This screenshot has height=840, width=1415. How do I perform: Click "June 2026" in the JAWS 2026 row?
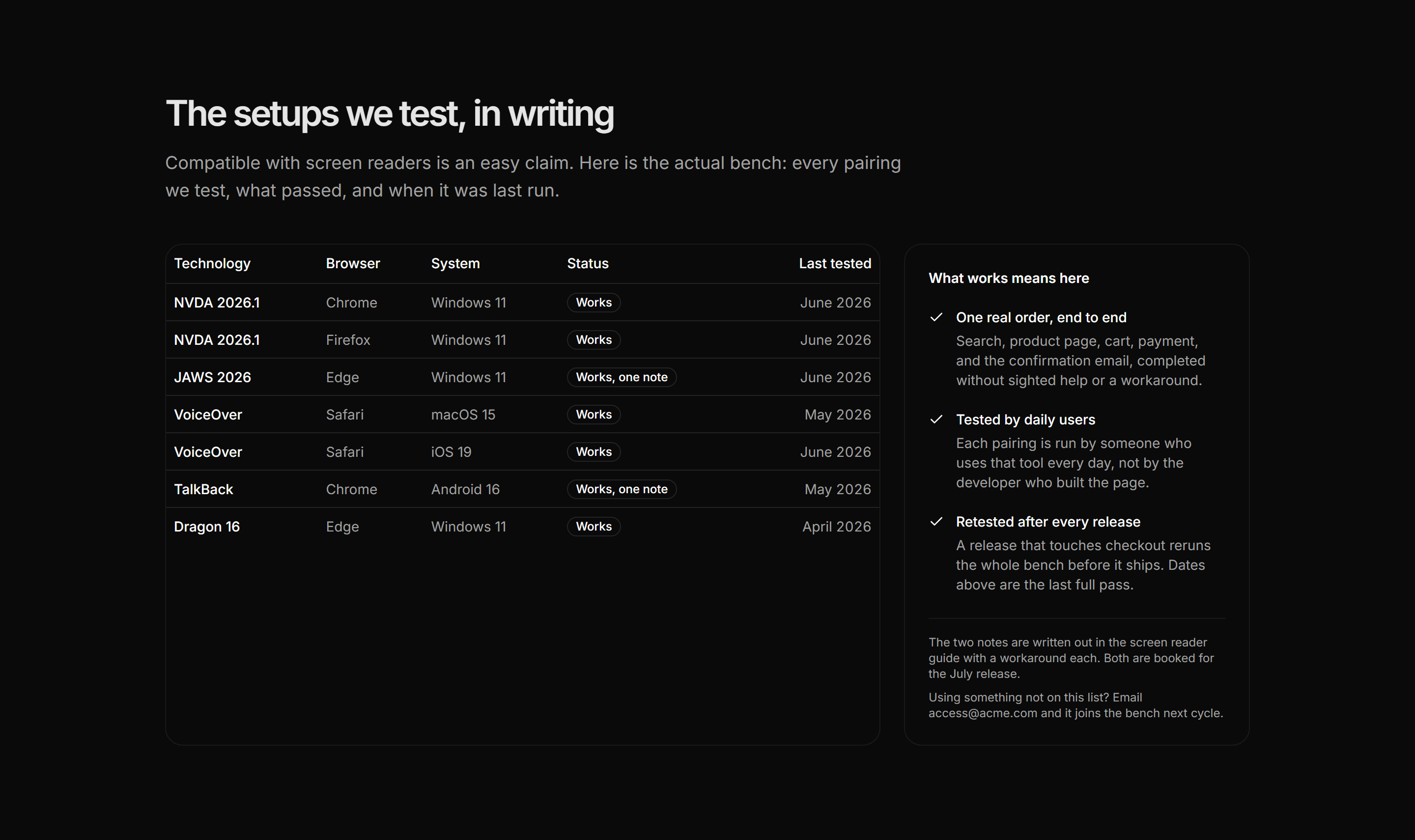coord(835,378)
